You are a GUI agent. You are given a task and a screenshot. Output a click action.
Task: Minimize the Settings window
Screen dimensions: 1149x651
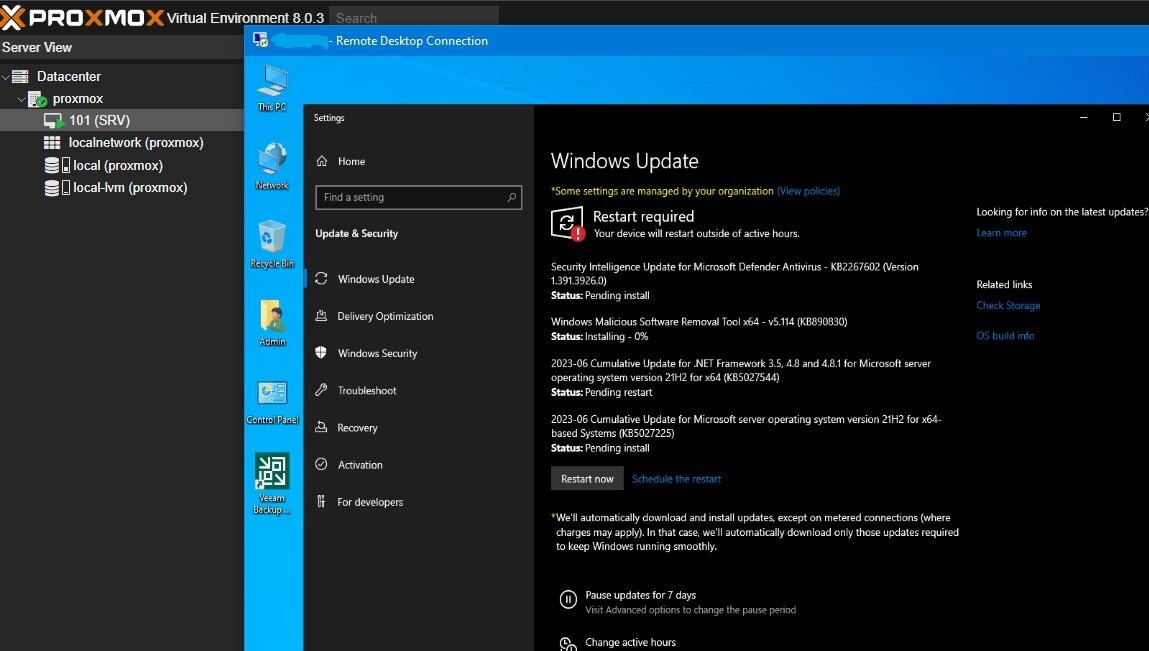pyautogui.click(x=1083, y=117)
